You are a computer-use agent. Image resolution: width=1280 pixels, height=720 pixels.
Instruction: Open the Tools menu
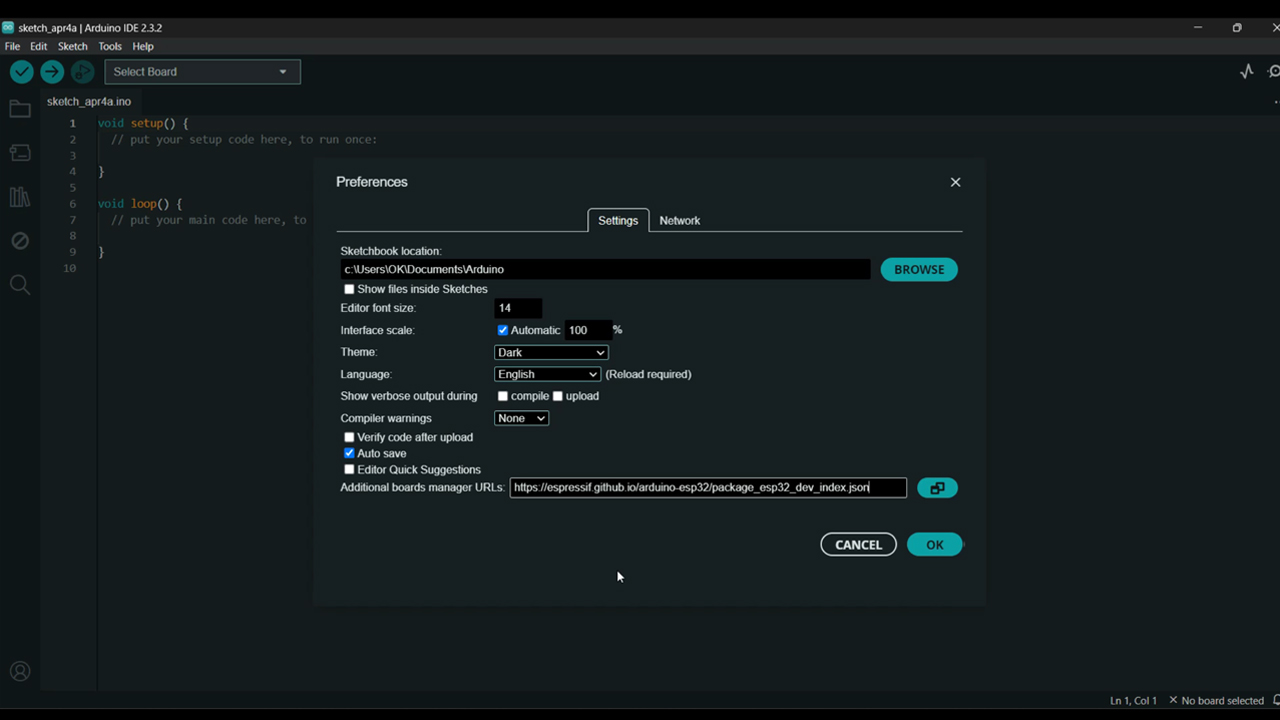[110, 46]
